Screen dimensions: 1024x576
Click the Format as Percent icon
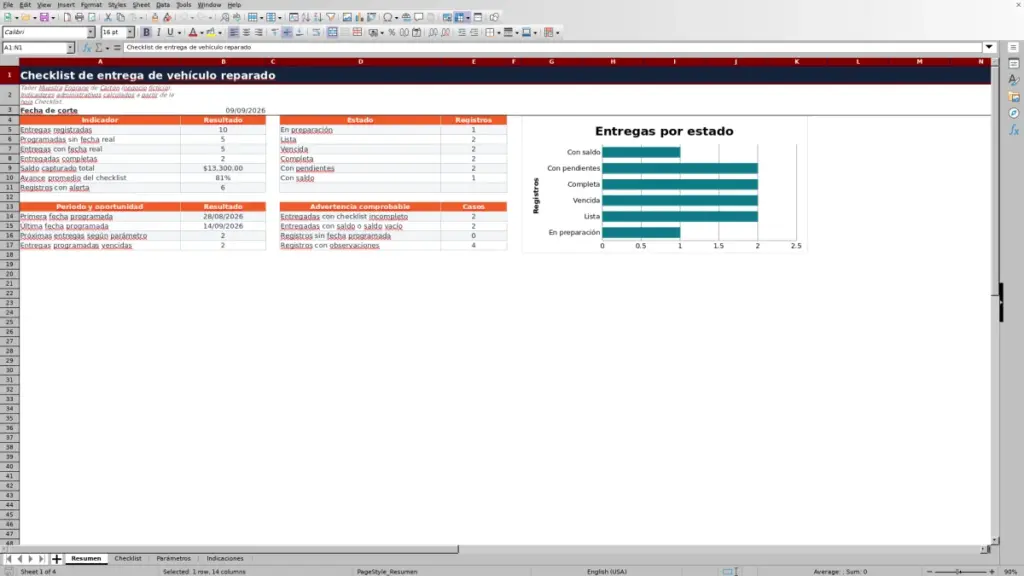pyautogui.click(x=392, y=33)
